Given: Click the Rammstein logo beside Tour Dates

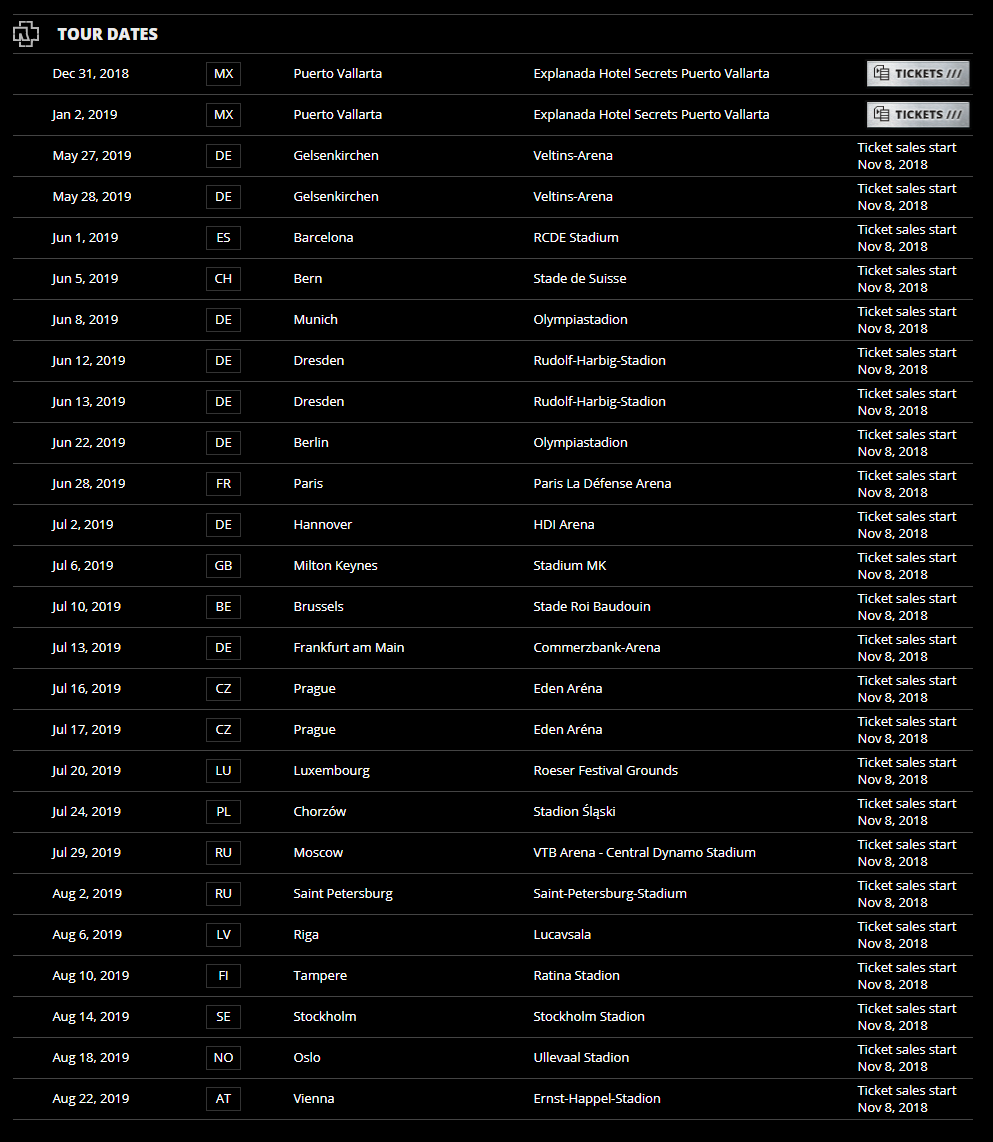Looking at the screenshot, I should tap(26, 35).
